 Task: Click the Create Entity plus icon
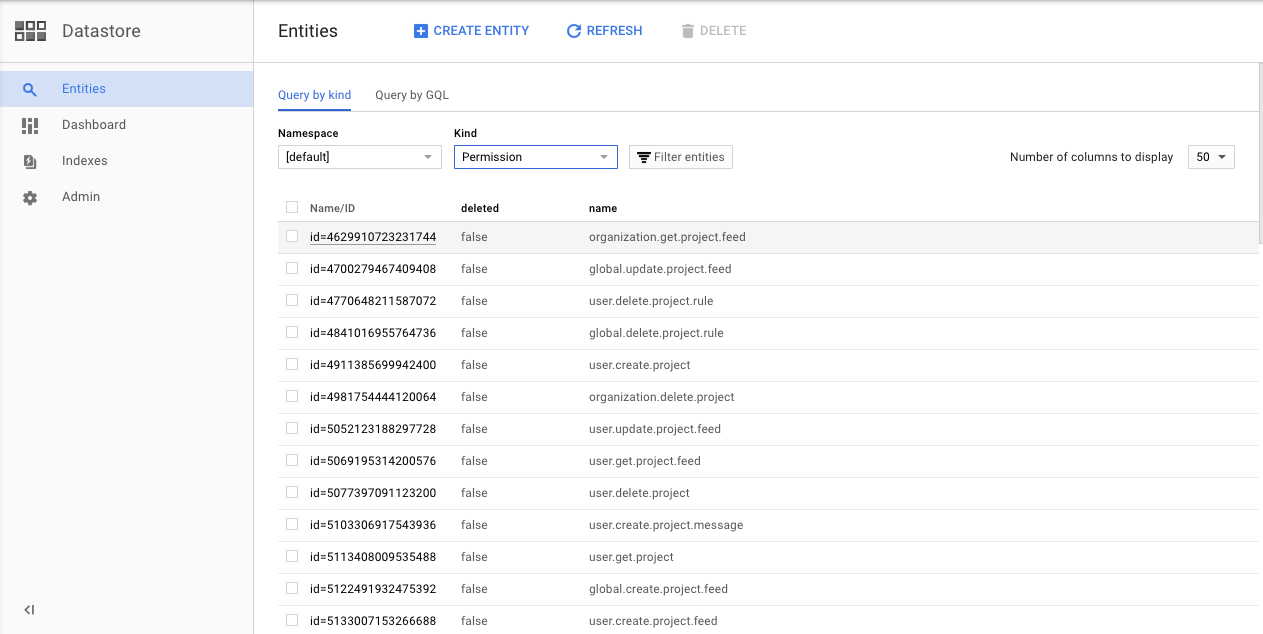point(421,31)
